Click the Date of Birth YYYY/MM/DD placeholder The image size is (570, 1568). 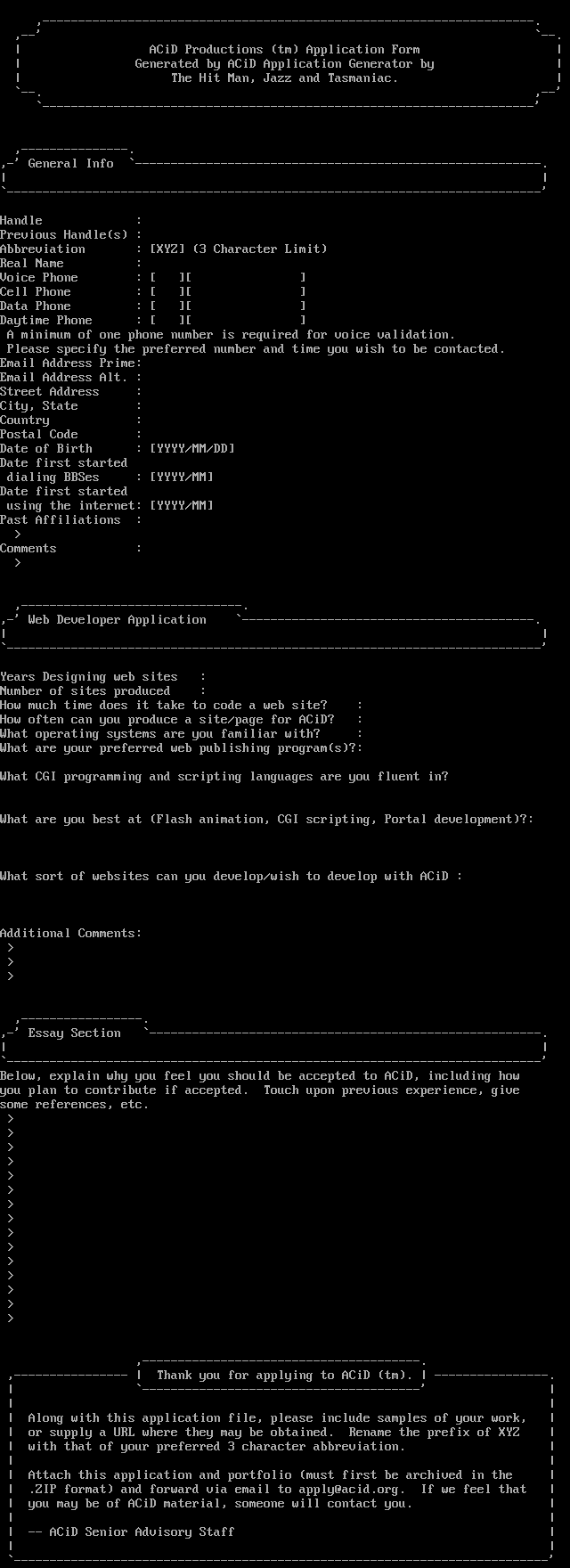coord(192,449)
